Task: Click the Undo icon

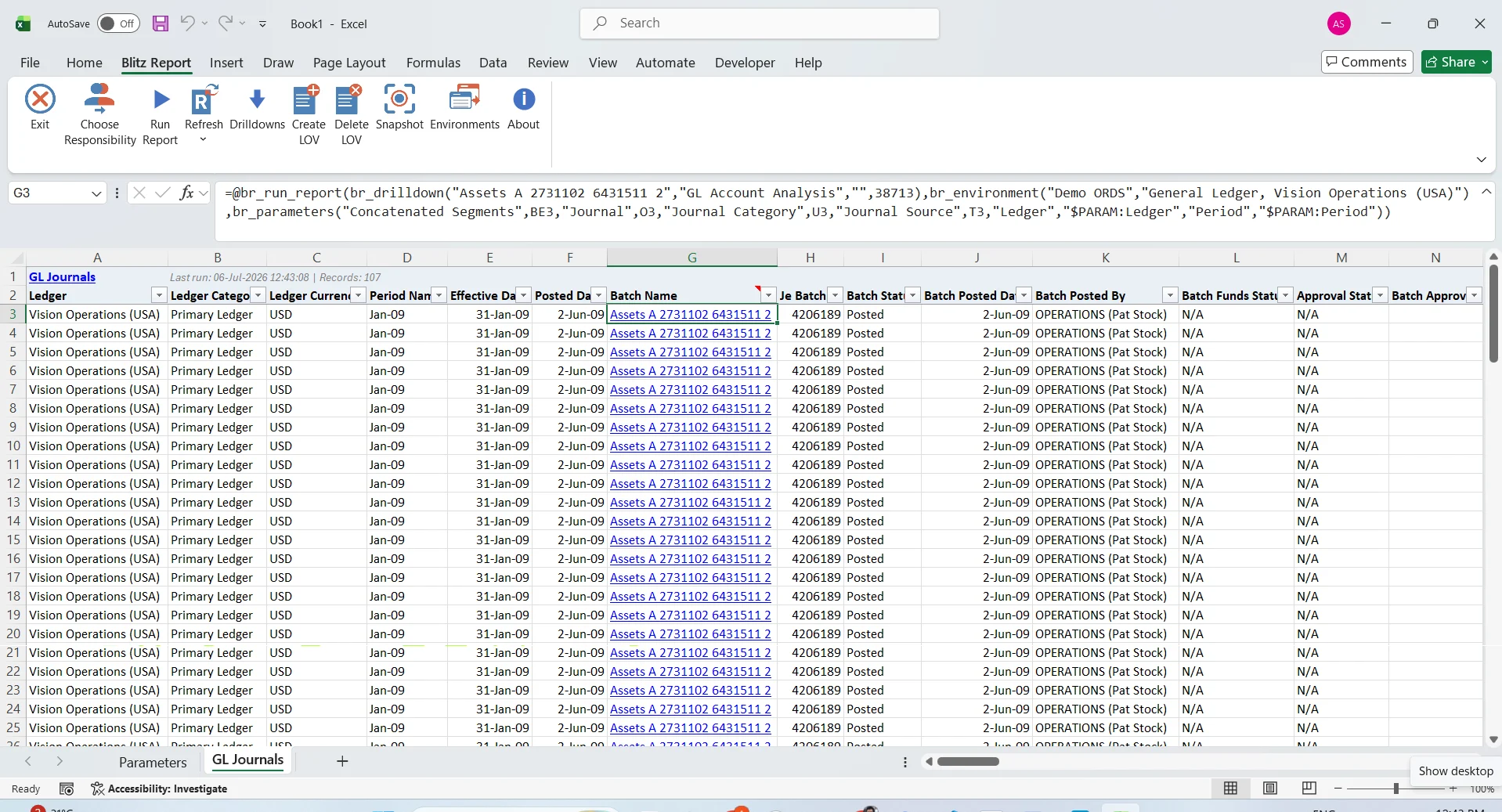Action: tap(187, 23)
